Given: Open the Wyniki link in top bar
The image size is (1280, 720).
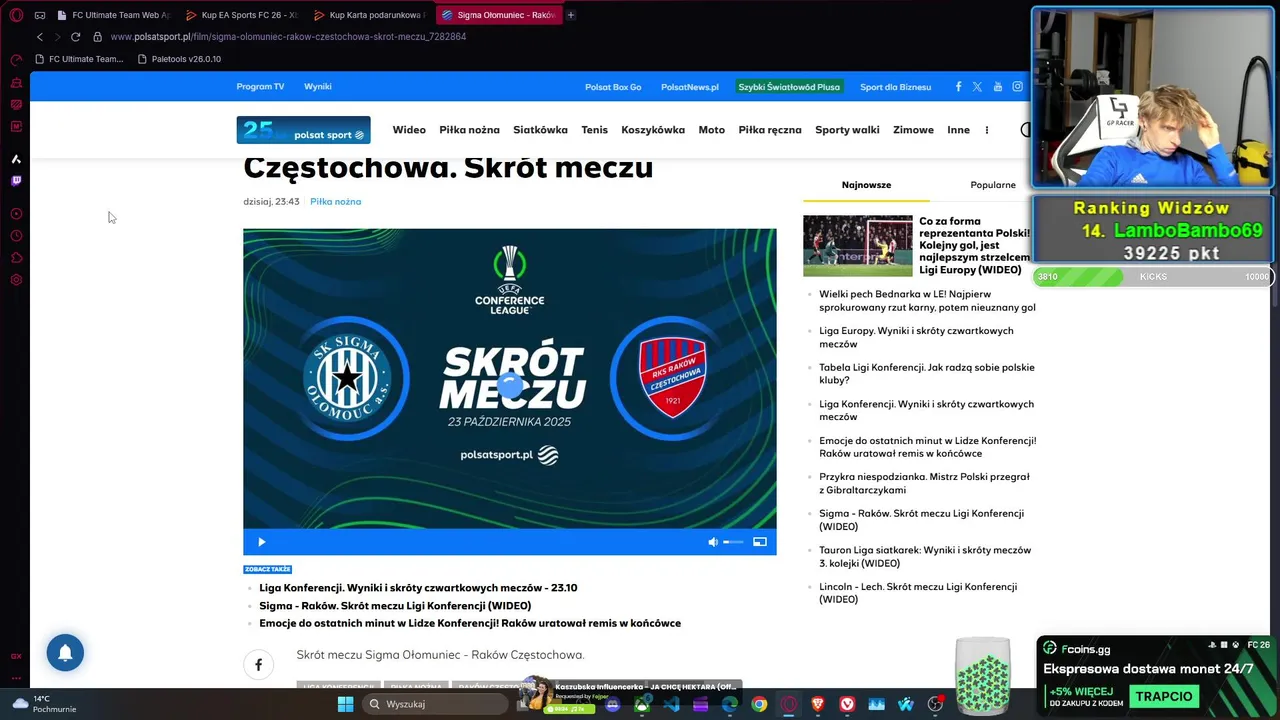Looking at the screenshot, I should (317, 87).
